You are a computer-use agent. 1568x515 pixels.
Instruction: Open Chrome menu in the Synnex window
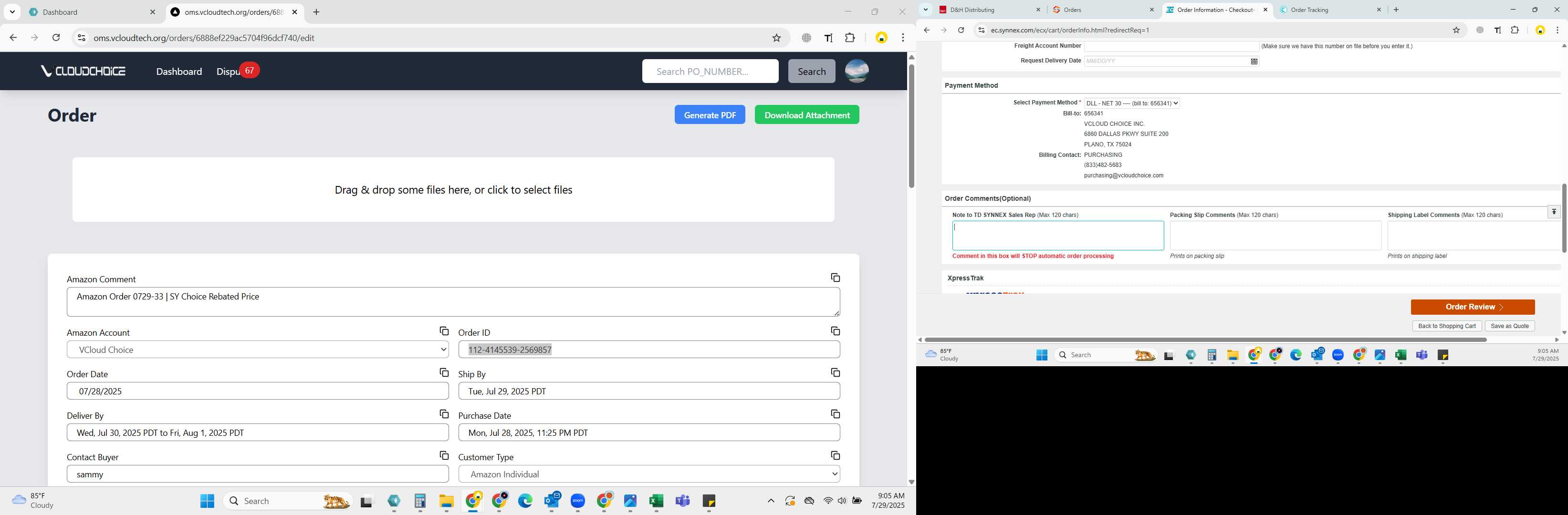(1557, 30)
